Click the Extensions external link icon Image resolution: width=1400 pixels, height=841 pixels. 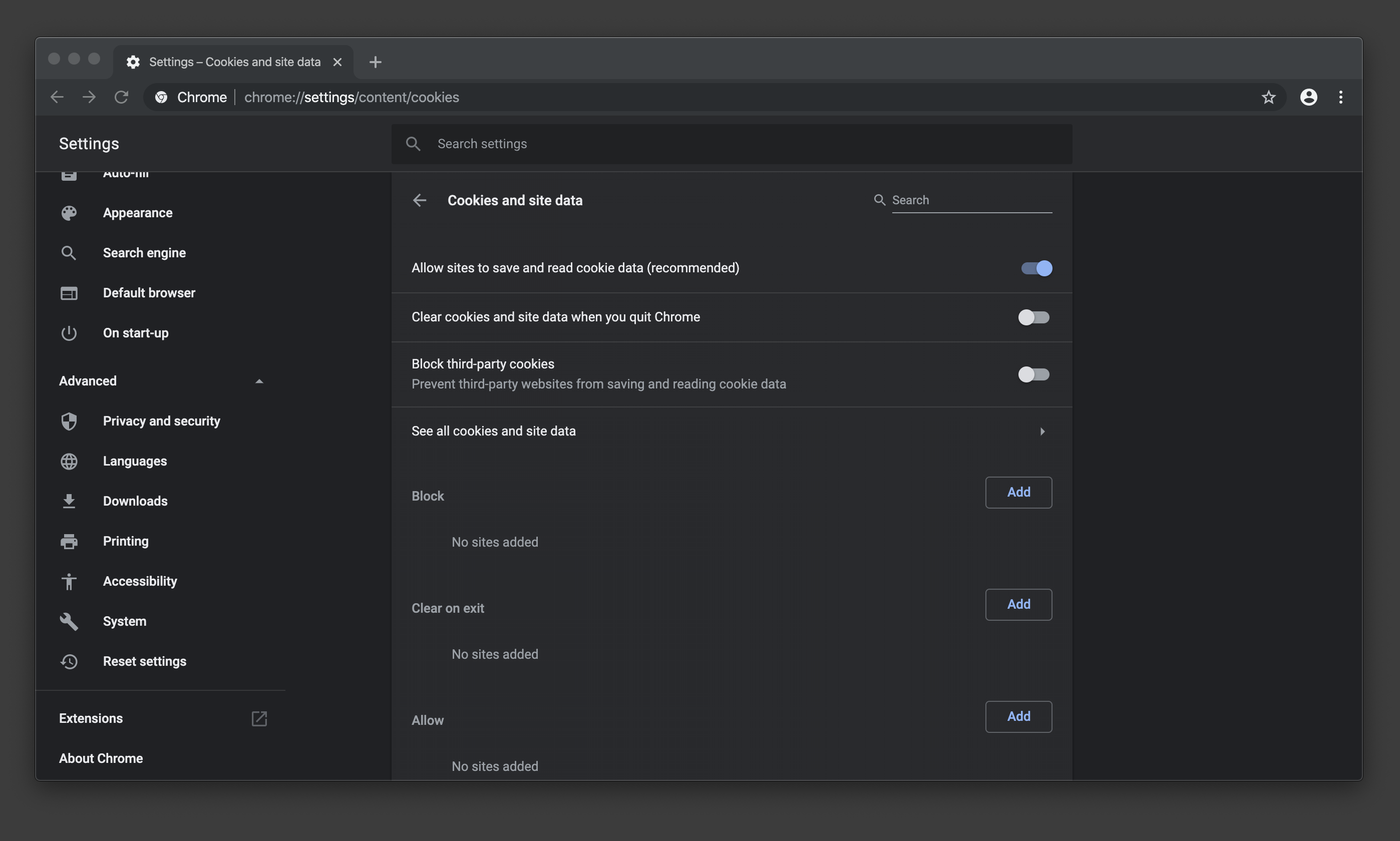tap(259, 718)
